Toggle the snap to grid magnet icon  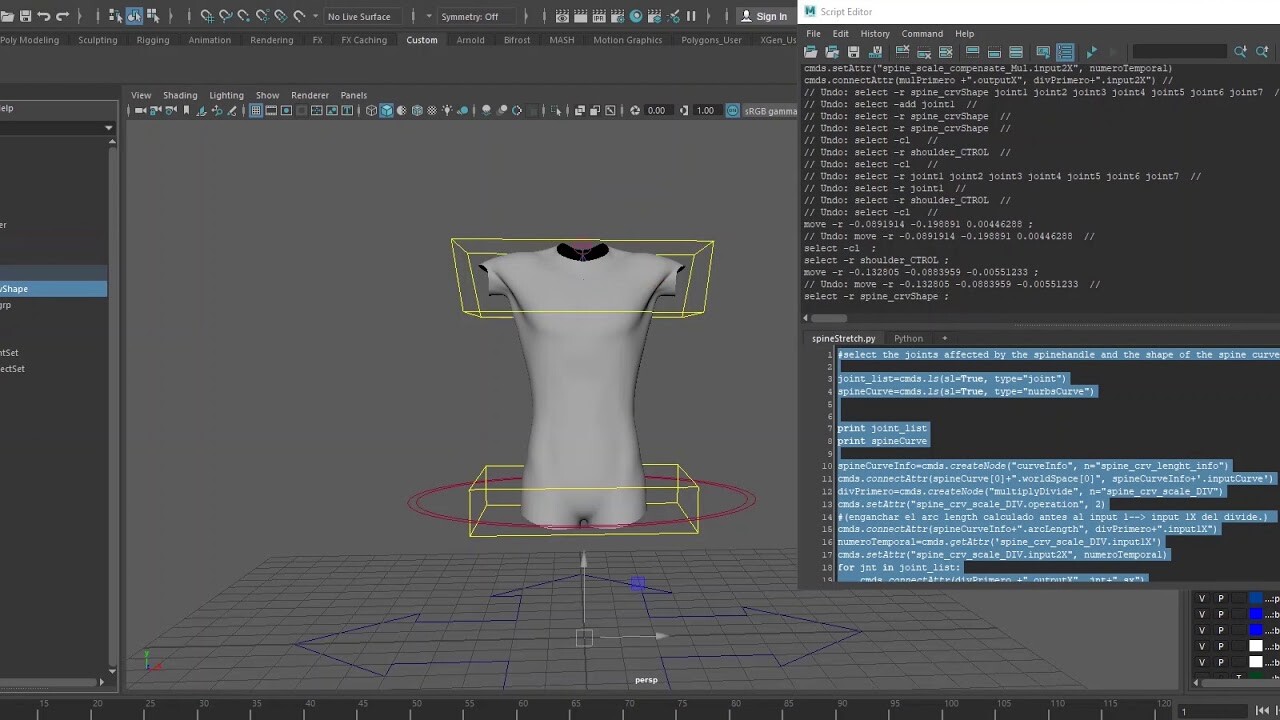(208, 15)
